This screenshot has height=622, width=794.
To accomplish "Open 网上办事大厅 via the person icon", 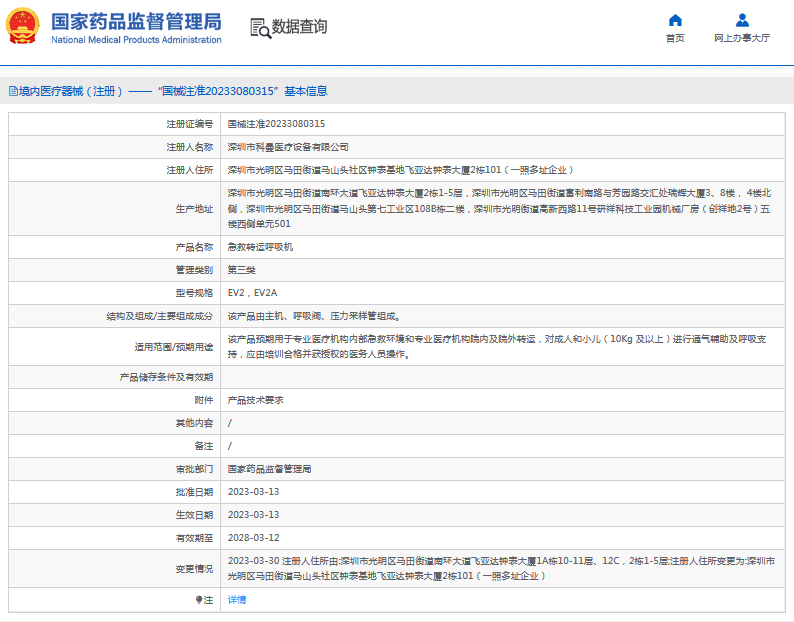I will pos(742,20).
